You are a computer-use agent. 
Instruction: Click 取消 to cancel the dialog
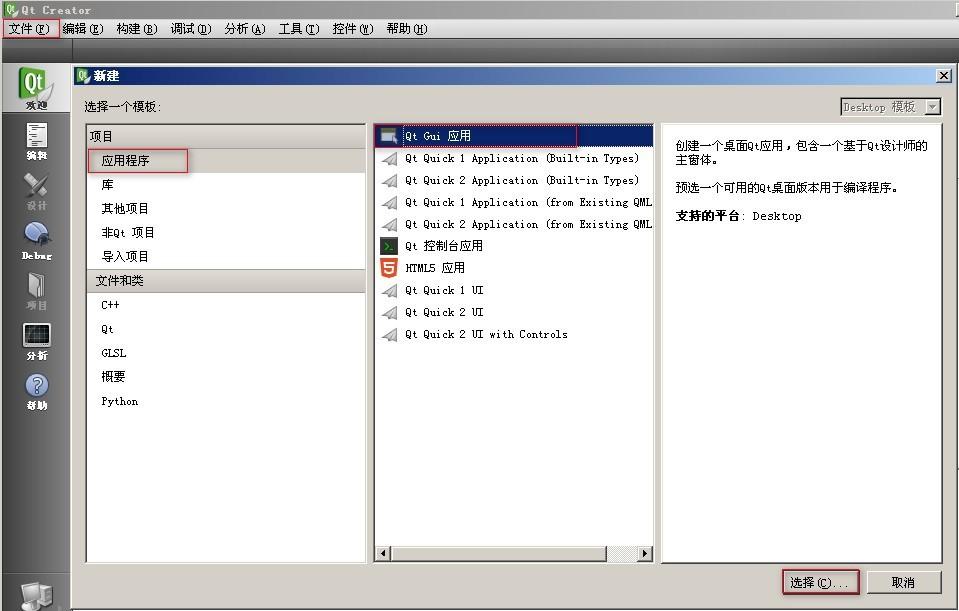903,581
